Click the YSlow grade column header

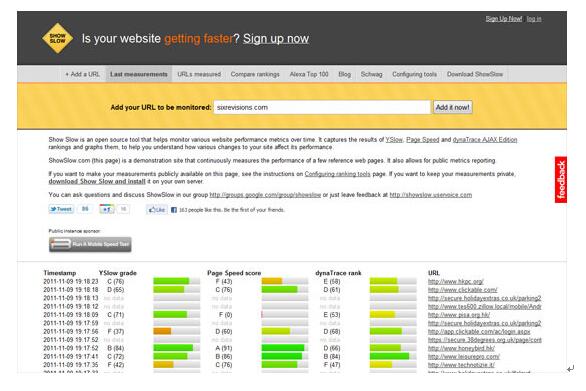118,273
